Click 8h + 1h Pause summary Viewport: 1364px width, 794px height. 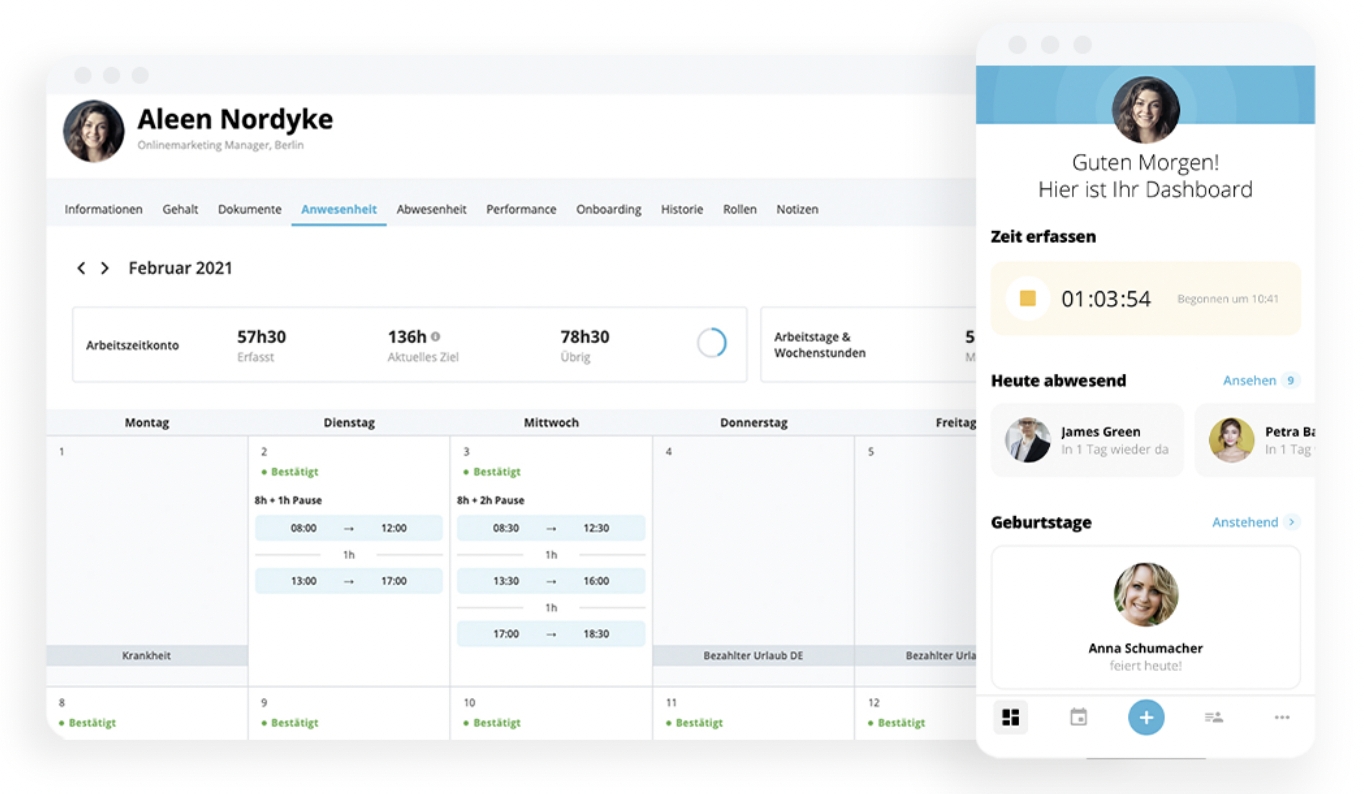pos(288,500)
